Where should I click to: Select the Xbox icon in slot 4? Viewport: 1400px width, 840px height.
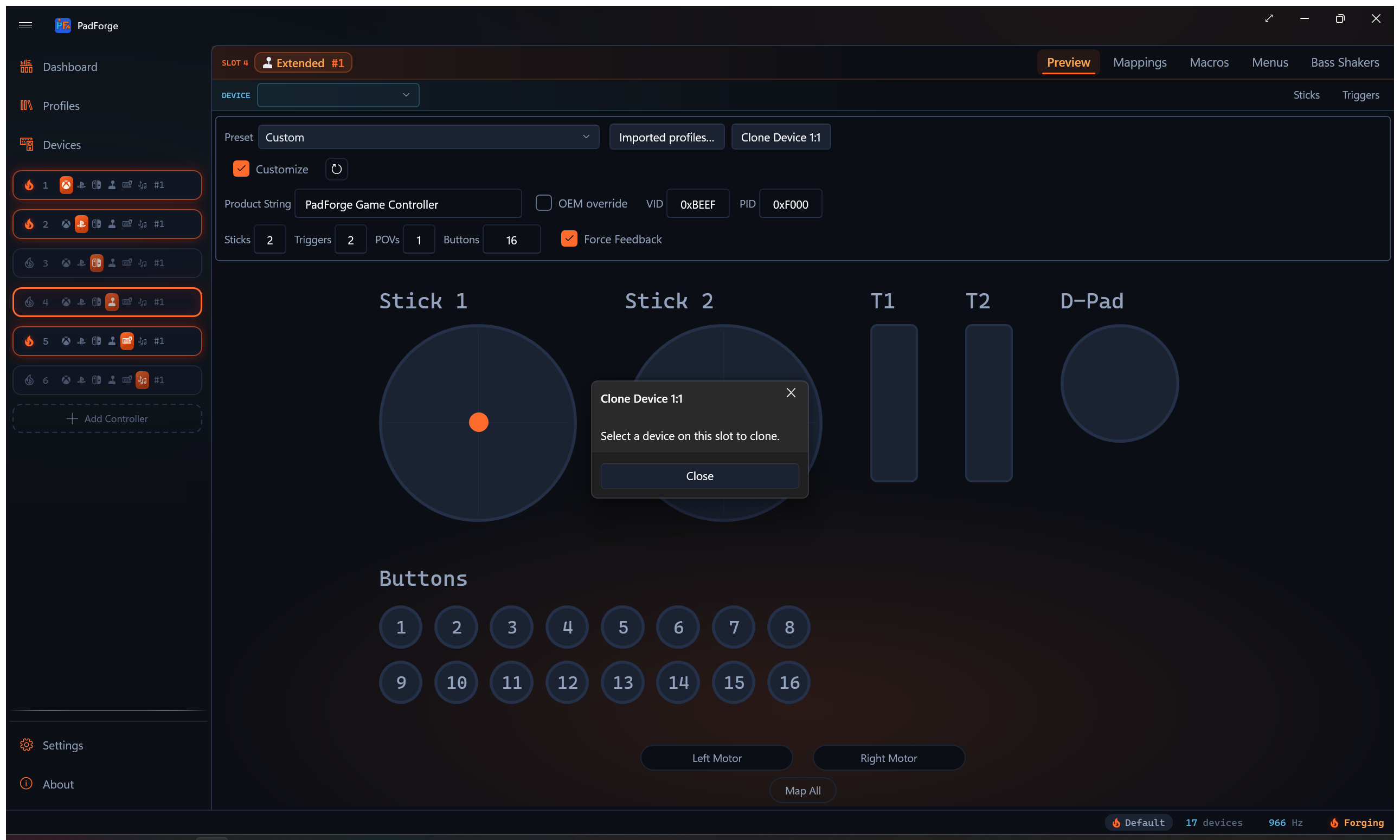[66, 302]
